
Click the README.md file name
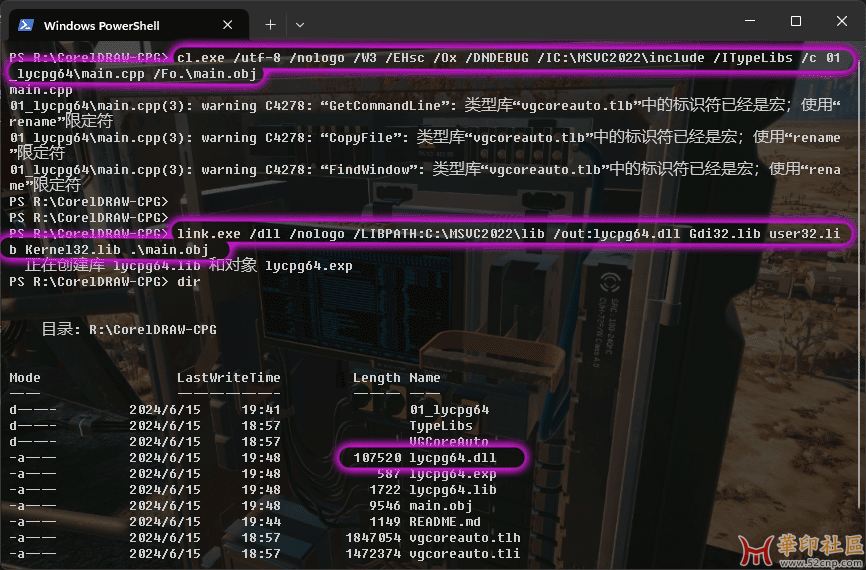[x=445, y=522]
